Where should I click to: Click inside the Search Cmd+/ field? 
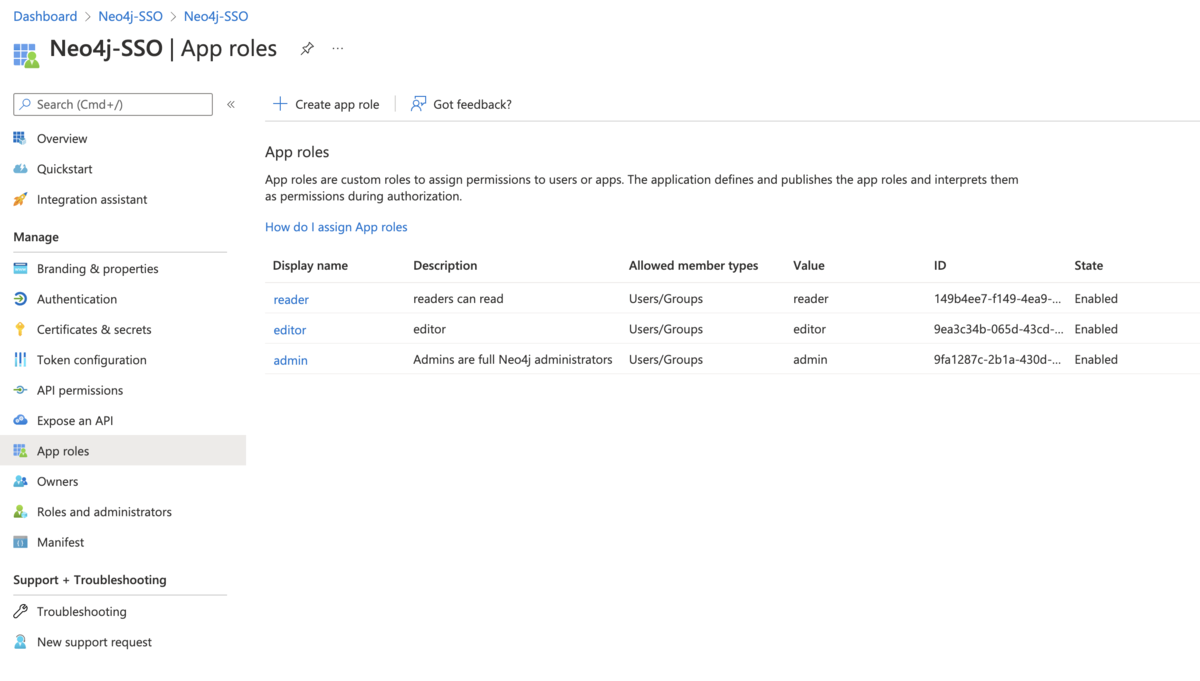point(112,104)
